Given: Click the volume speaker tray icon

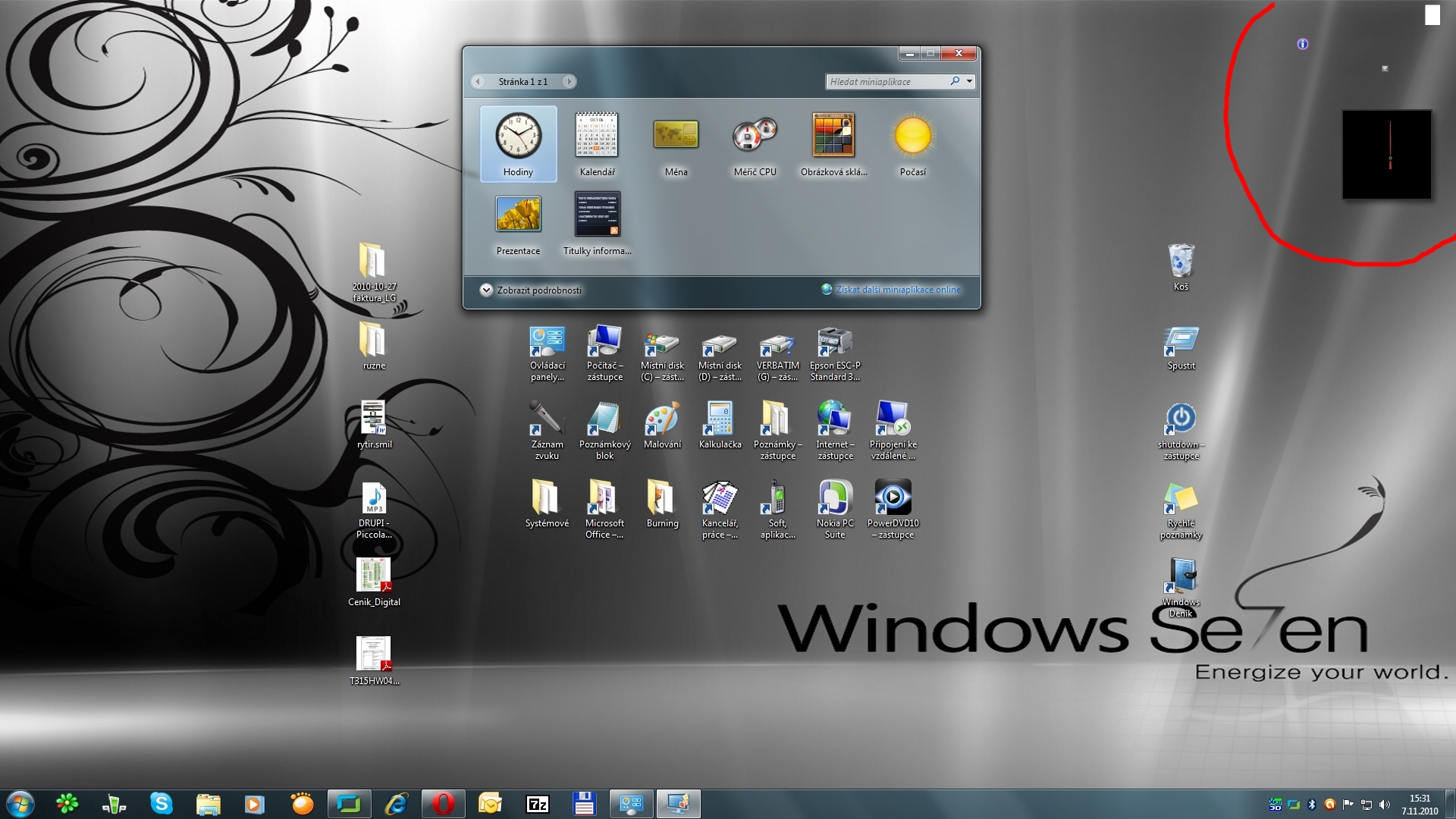Looking at the screenshot, I should click(1385, 805).
